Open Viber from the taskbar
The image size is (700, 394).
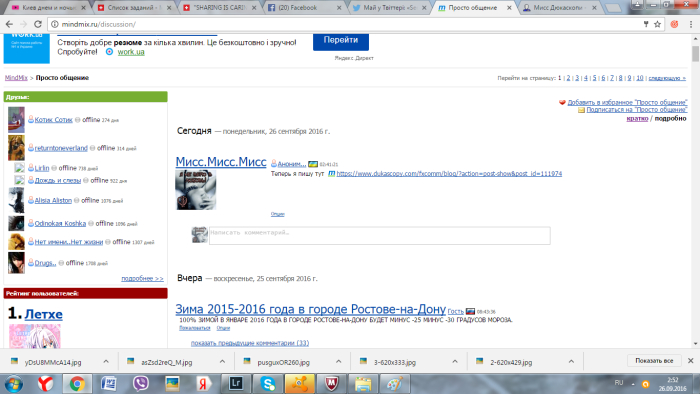[141, 383]
